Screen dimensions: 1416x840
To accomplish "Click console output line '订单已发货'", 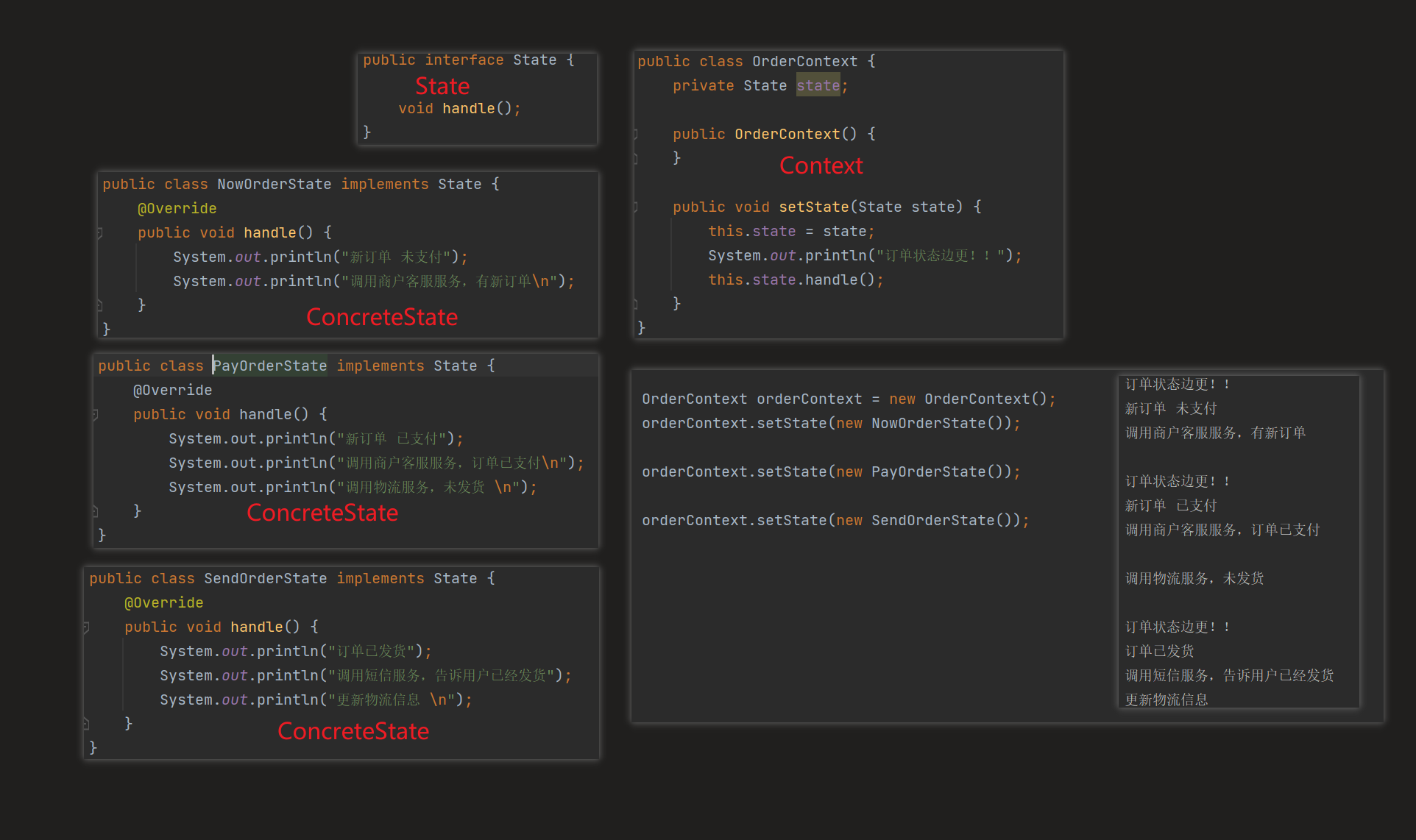I will tap(1160, 652).
